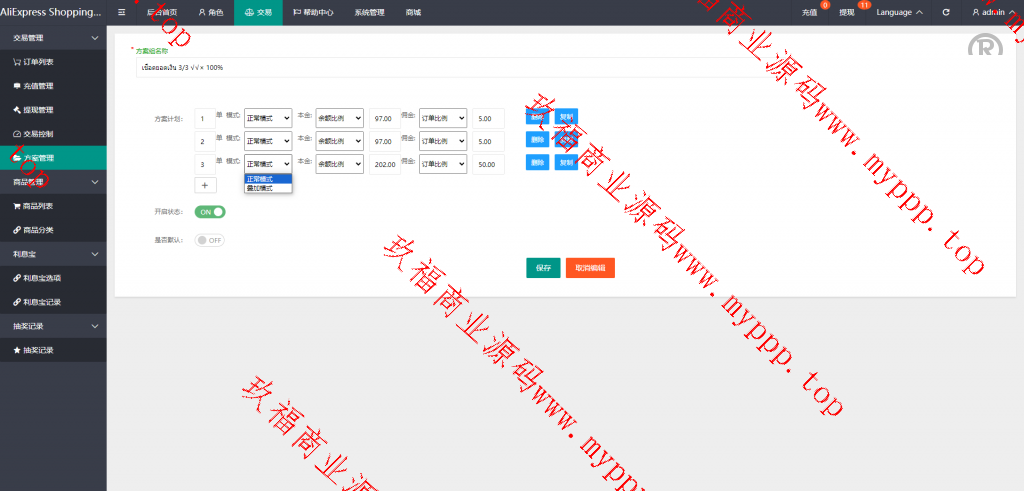Open the 模式 dropdown in row 1
1024x491 pixels.
coord(267,118)
